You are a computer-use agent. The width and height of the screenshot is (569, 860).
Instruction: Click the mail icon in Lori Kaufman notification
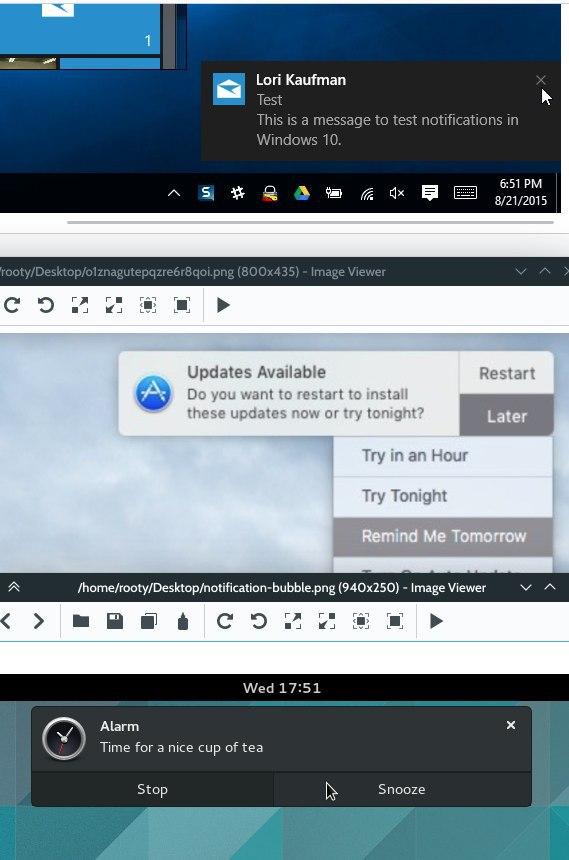[x=229, y=88]
